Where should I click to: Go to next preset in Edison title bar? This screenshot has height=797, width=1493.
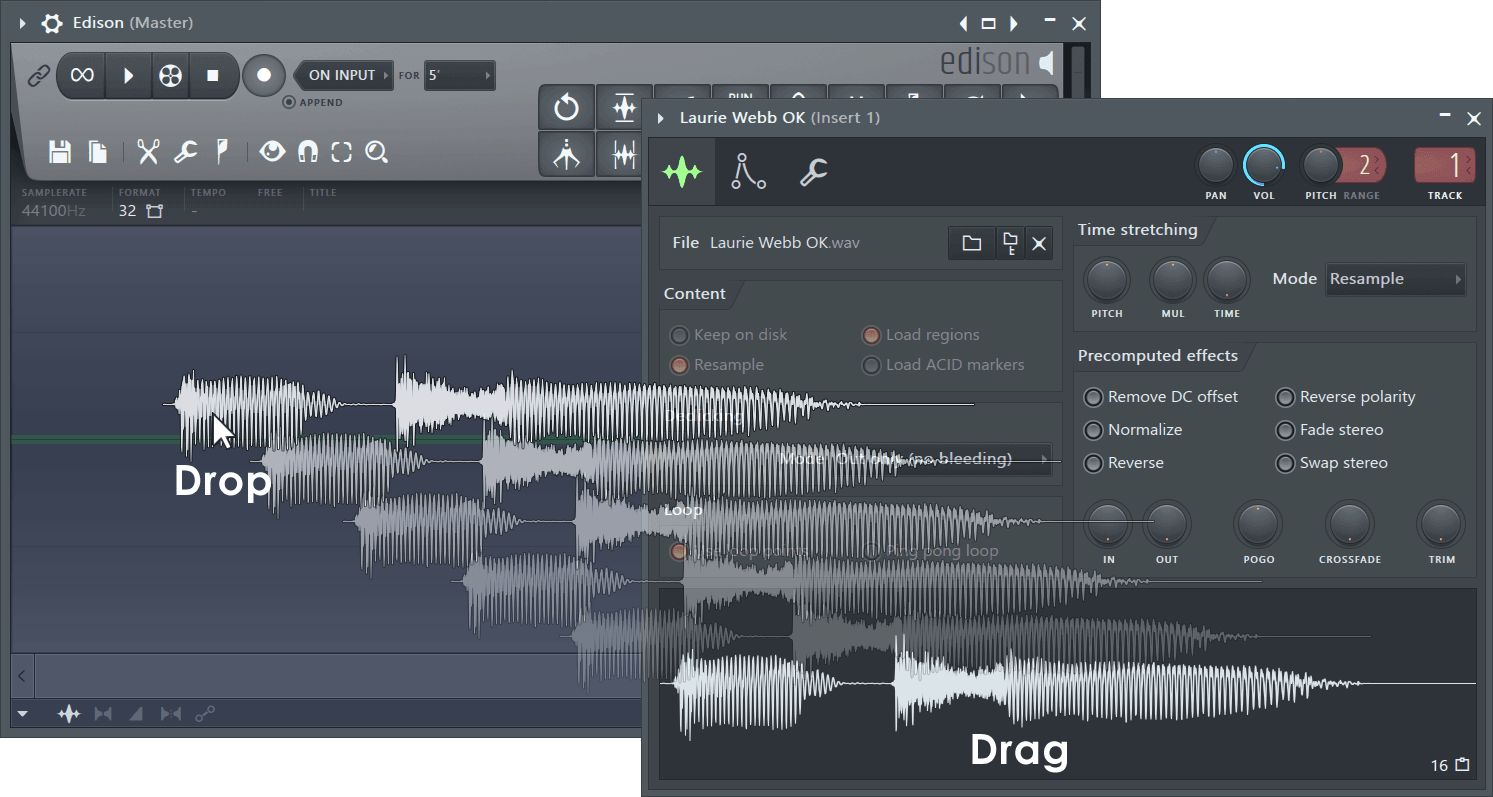point(1014,23)
